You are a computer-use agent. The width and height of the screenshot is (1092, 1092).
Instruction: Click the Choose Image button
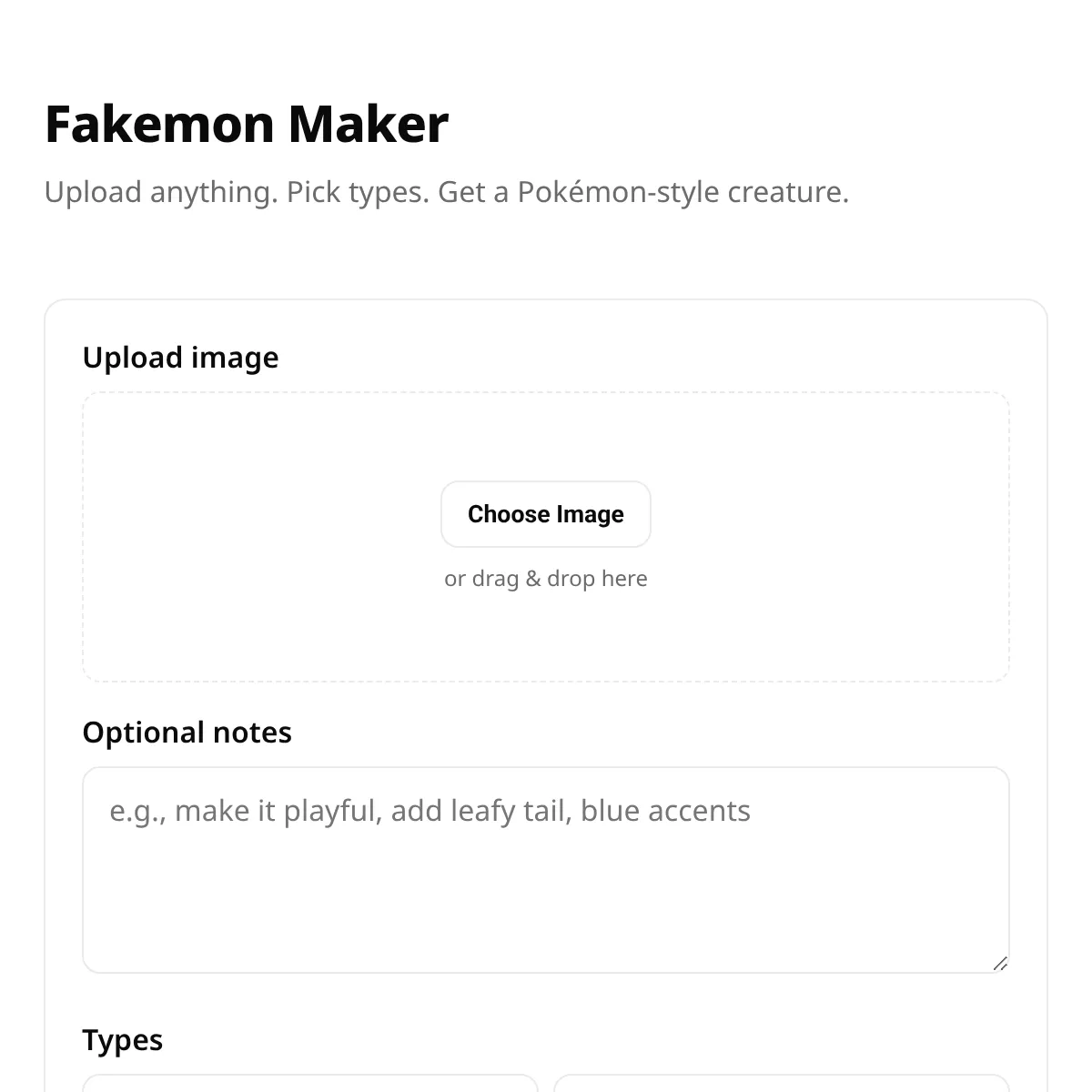(546, 514)
